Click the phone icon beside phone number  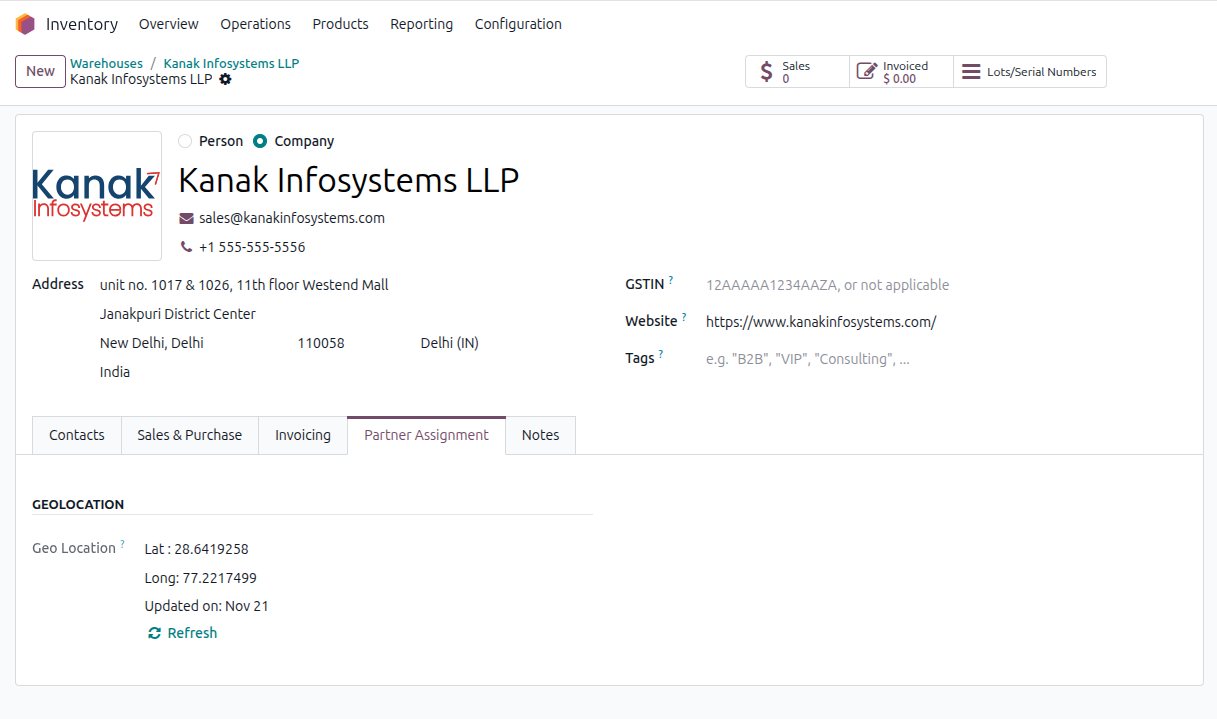(186, 247)
